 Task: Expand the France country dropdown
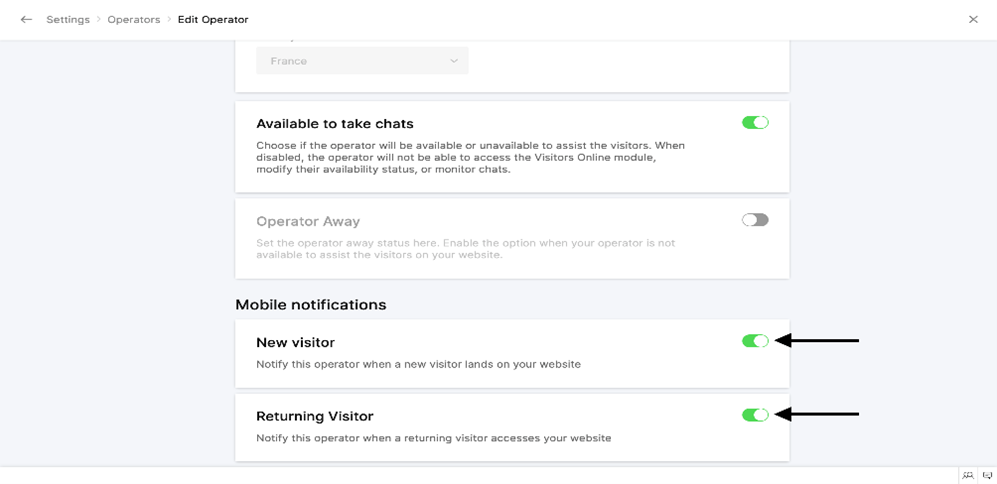pyautogui.click(x=362, y=61)
